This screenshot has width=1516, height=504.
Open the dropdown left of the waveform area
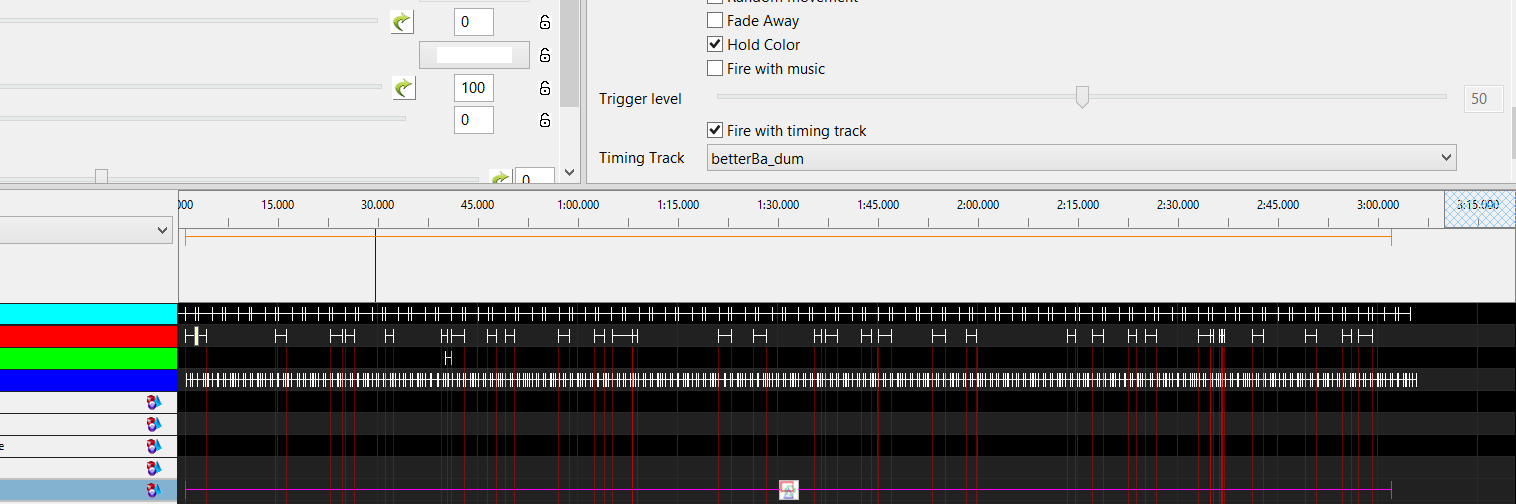tap(86, 230)
